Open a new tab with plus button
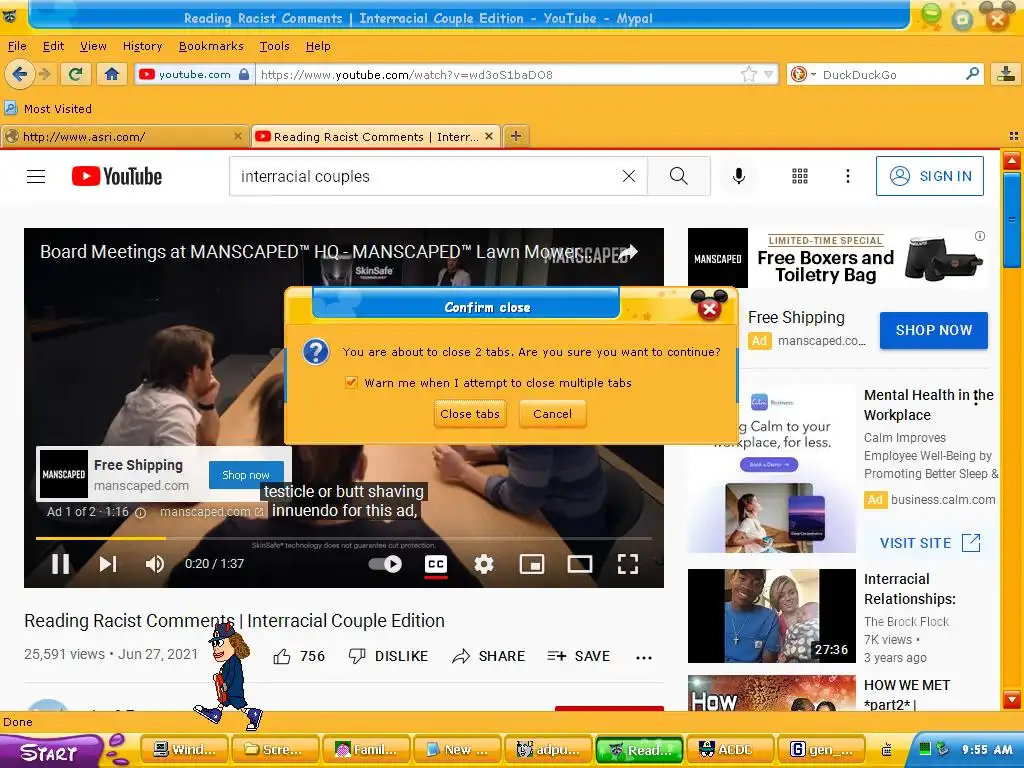The width and height of the screenshot is (1024, 768). point(516,136)
